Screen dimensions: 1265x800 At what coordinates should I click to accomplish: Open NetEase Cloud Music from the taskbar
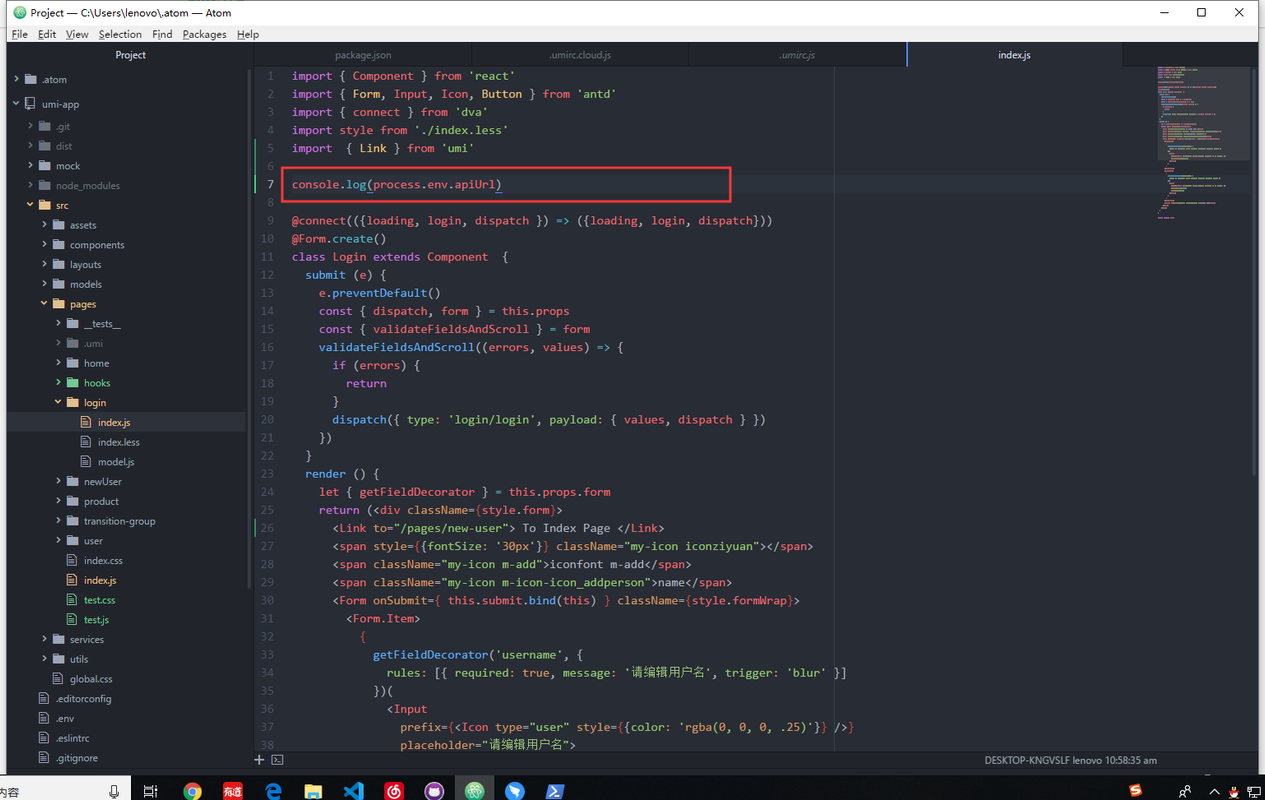tap(394, 791)
